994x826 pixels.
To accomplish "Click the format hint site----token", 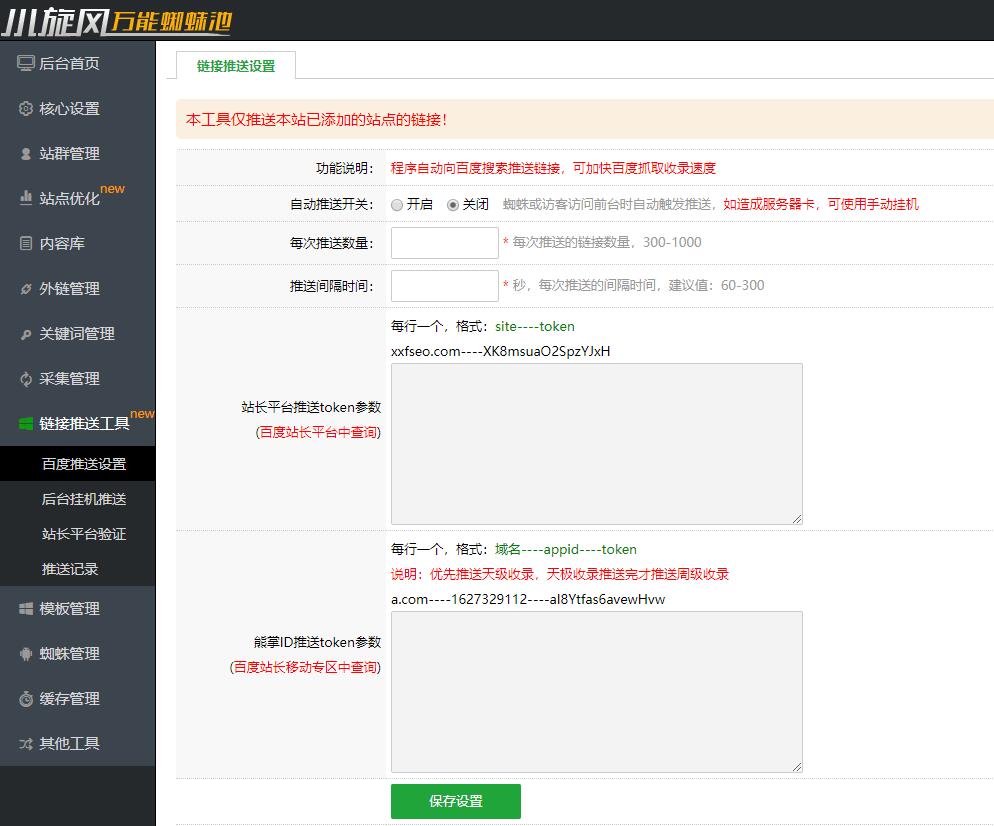I will point(535,326).
